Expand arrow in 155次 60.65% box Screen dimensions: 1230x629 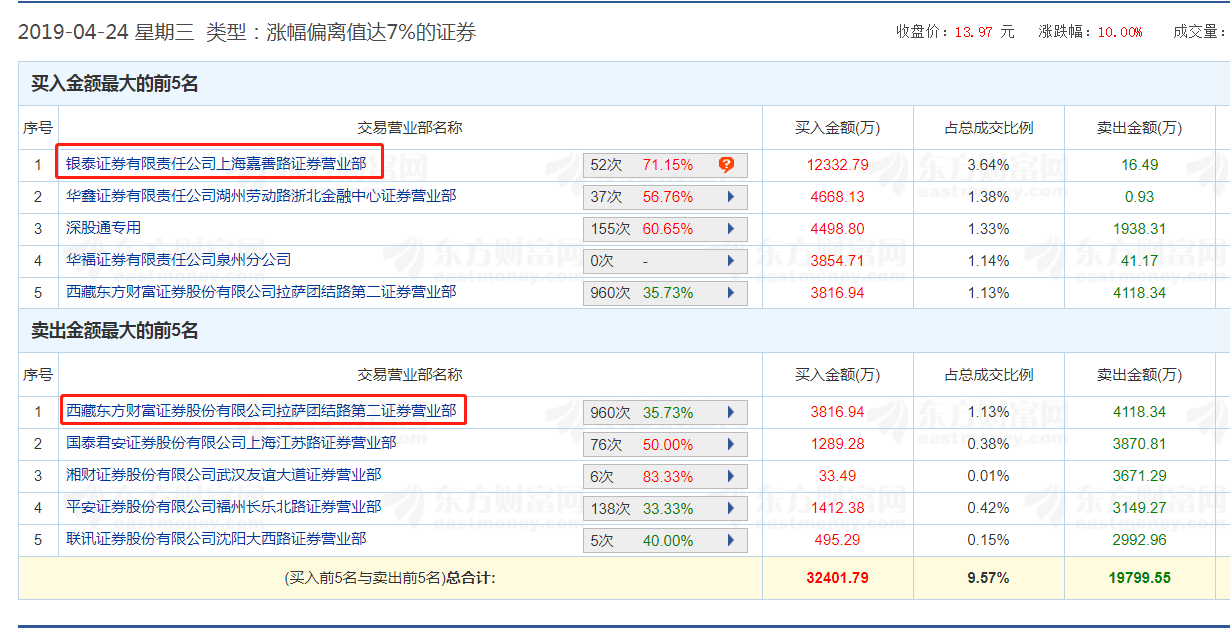tap(731, 229)
